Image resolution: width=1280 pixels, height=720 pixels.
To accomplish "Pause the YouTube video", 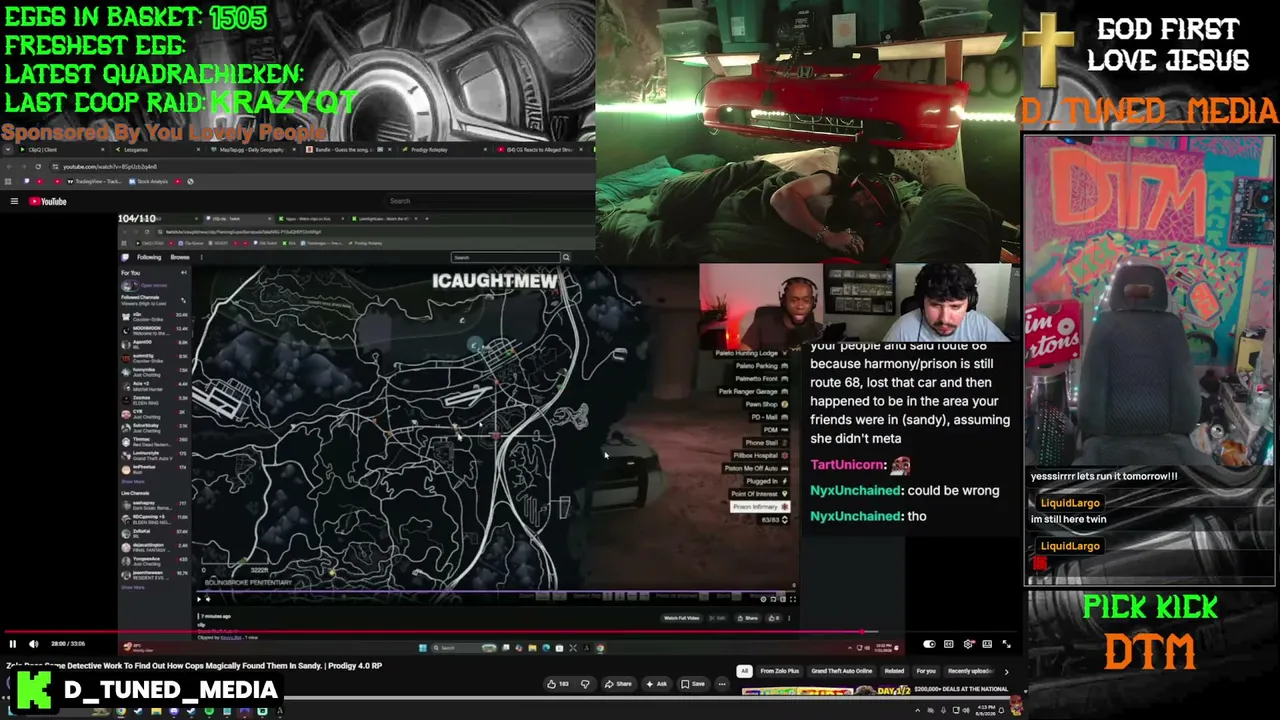I will click(13, 644).
